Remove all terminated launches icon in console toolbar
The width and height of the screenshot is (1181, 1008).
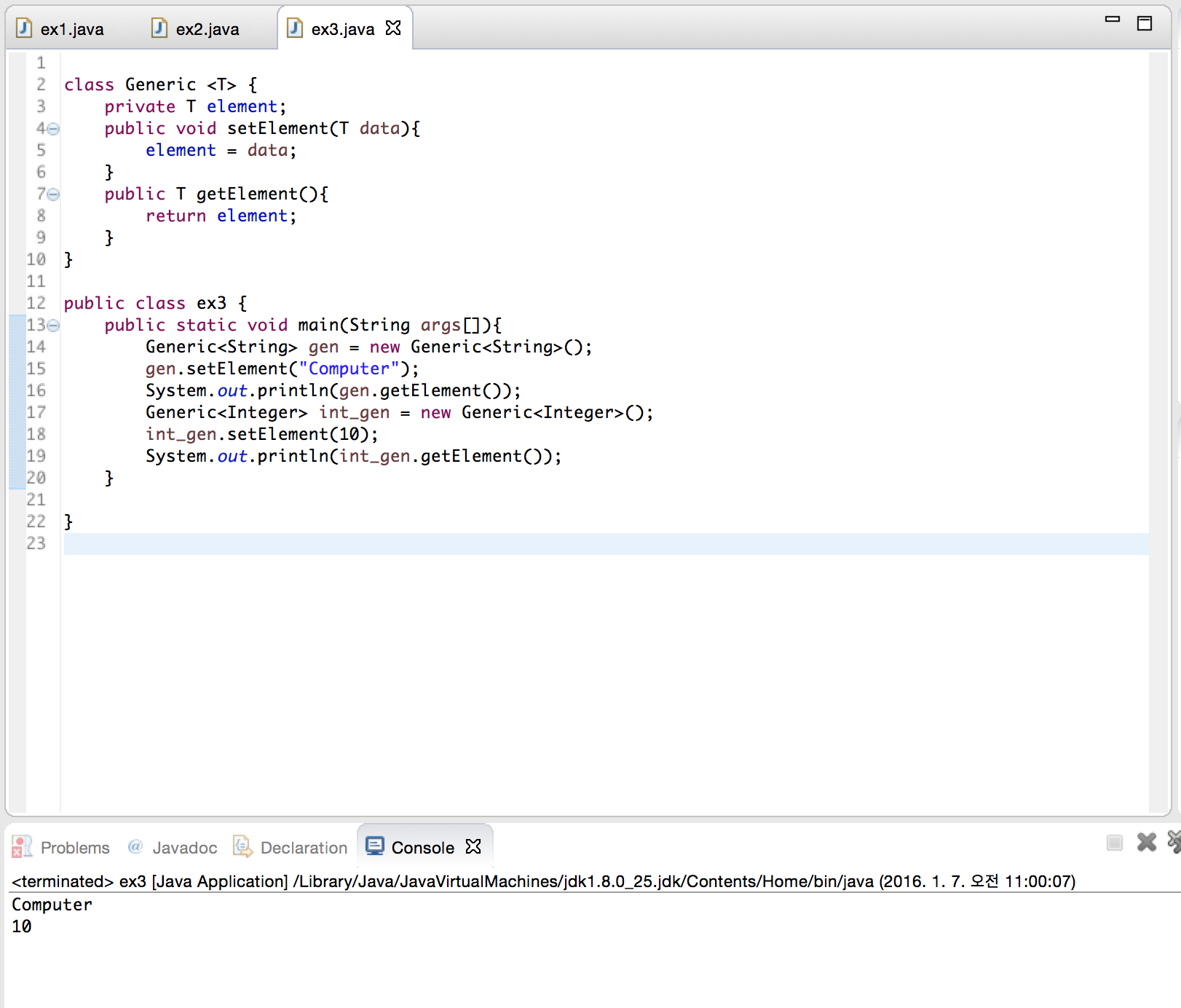(x=1173, y=843)
